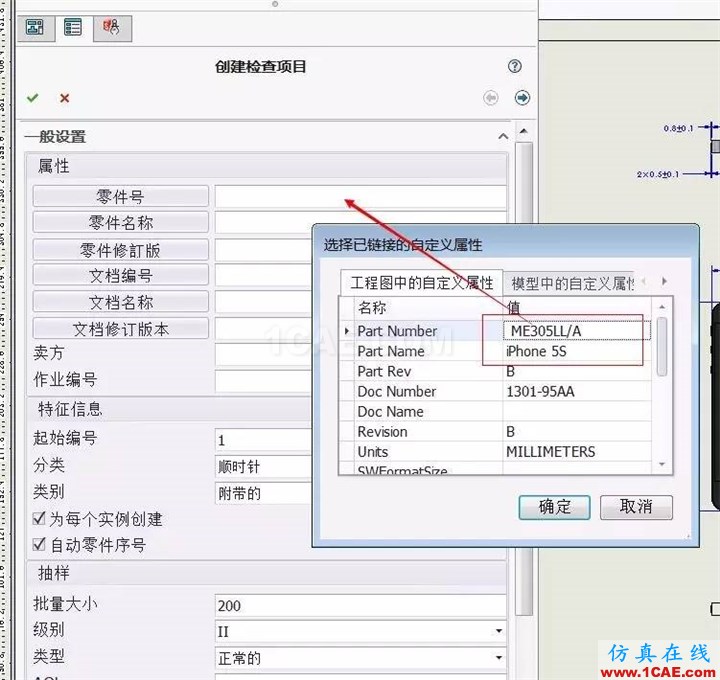Click the help question mark icon

pos(514,66)
